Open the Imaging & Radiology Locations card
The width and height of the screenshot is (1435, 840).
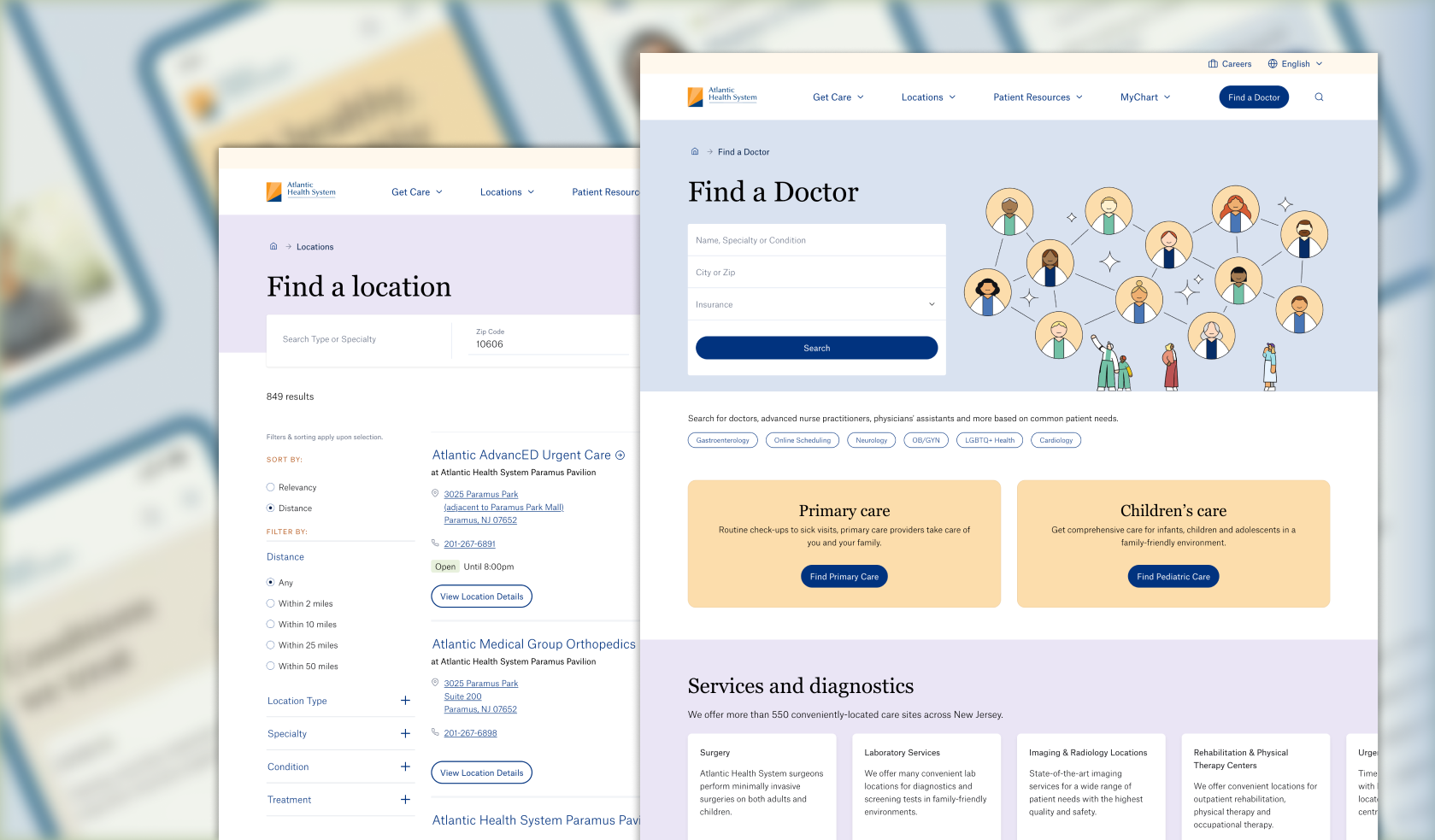click(x=1091, y=786)
